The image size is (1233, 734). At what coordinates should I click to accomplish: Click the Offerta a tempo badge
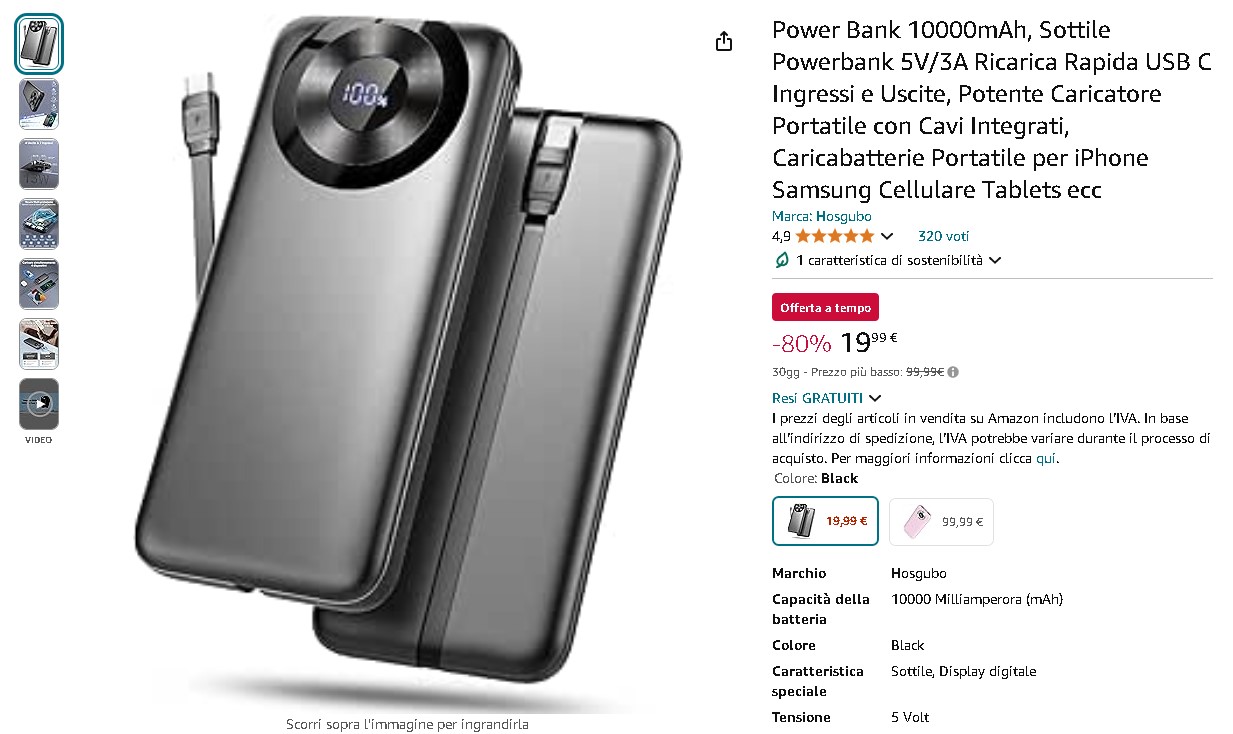coord(825,308)
